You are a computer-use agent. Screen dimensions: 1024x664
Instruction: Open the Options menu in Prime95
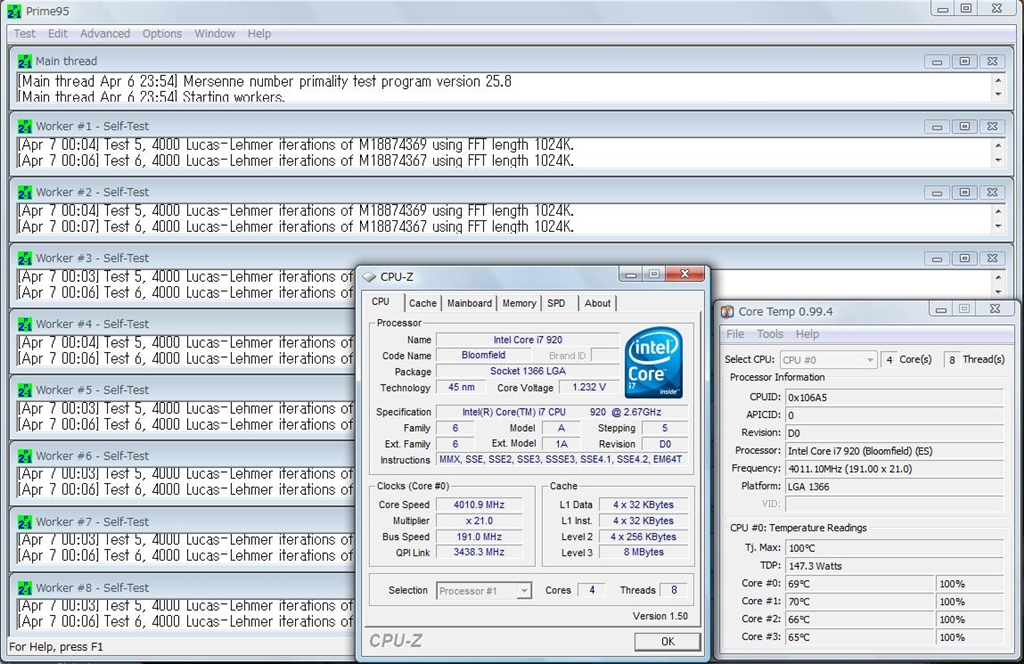pyautogui.click(x=162, y=33)
